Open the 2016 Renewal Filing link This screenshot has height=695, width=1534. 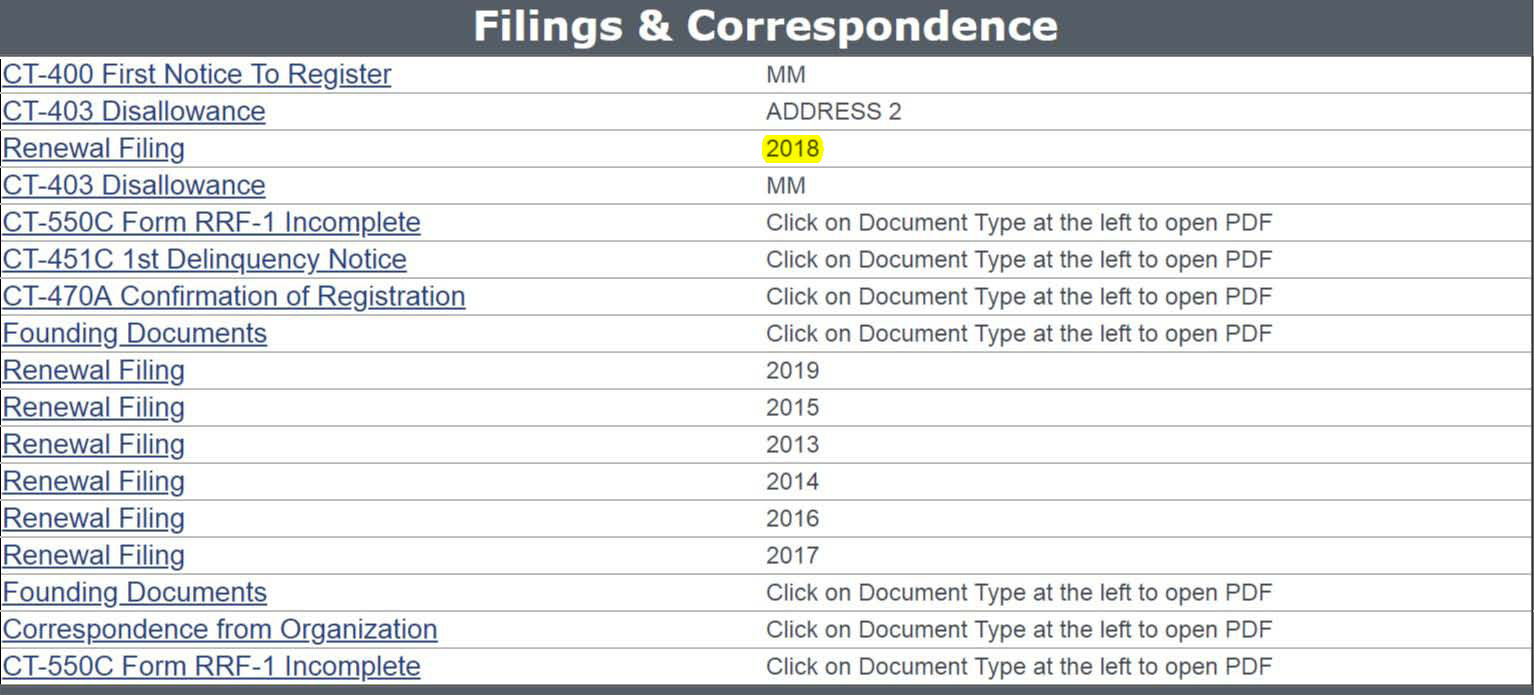pos(94,519)
